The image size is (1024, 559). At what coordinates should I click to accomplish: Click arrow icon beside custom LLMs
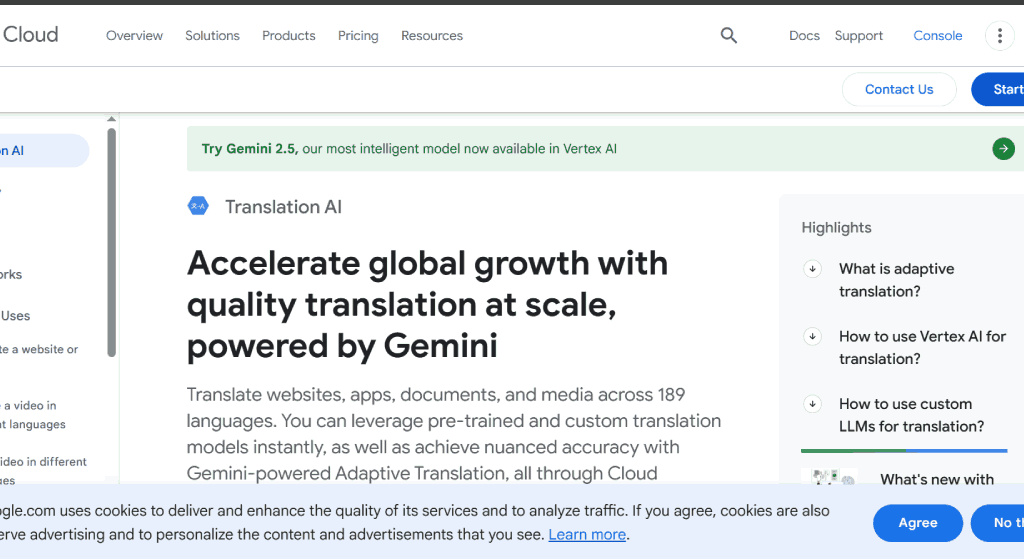click(x=813, y=404)
